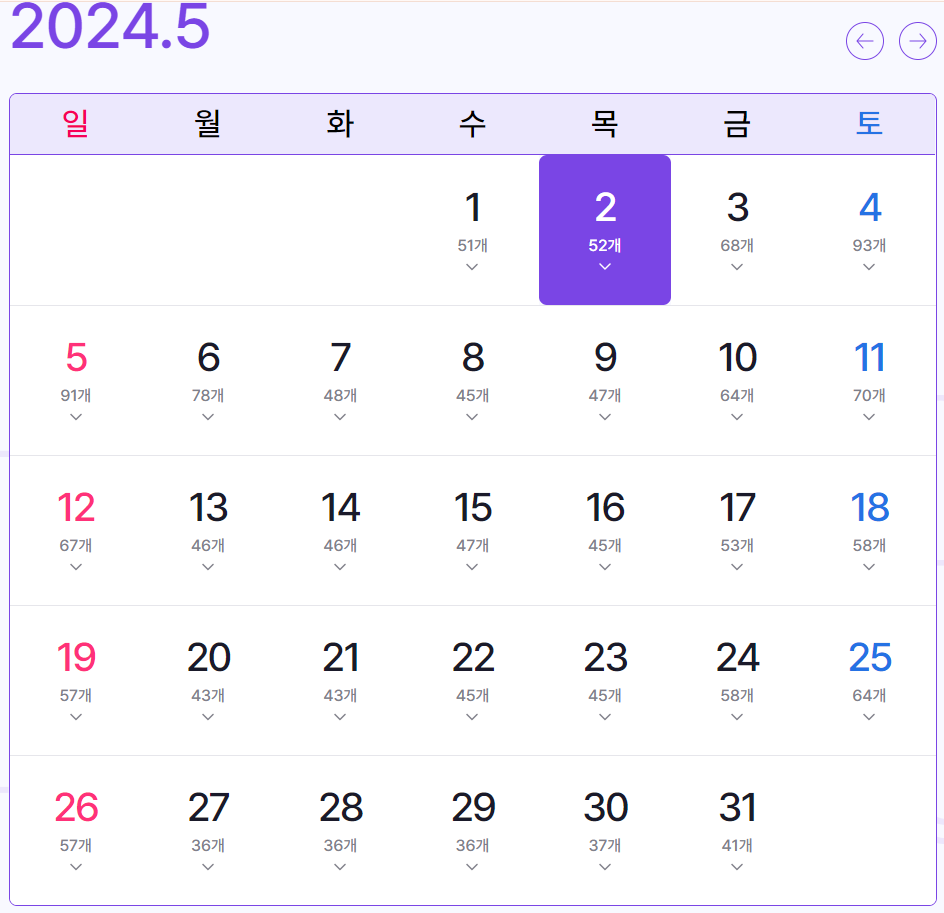Select May 4 on Saturday
The image size is (944, 913).
point(868,209)
